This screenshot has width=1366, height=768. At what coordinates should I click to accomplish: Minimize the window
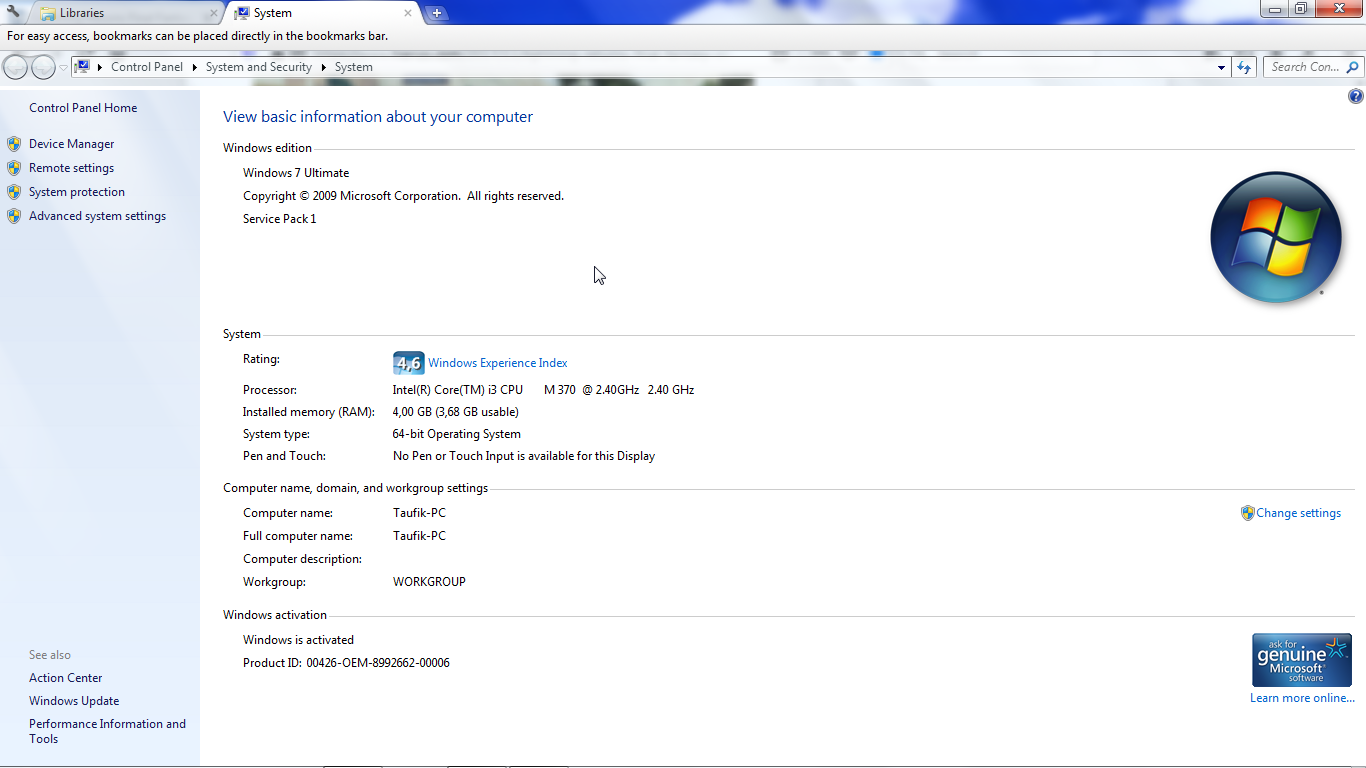coord(1274,9)
